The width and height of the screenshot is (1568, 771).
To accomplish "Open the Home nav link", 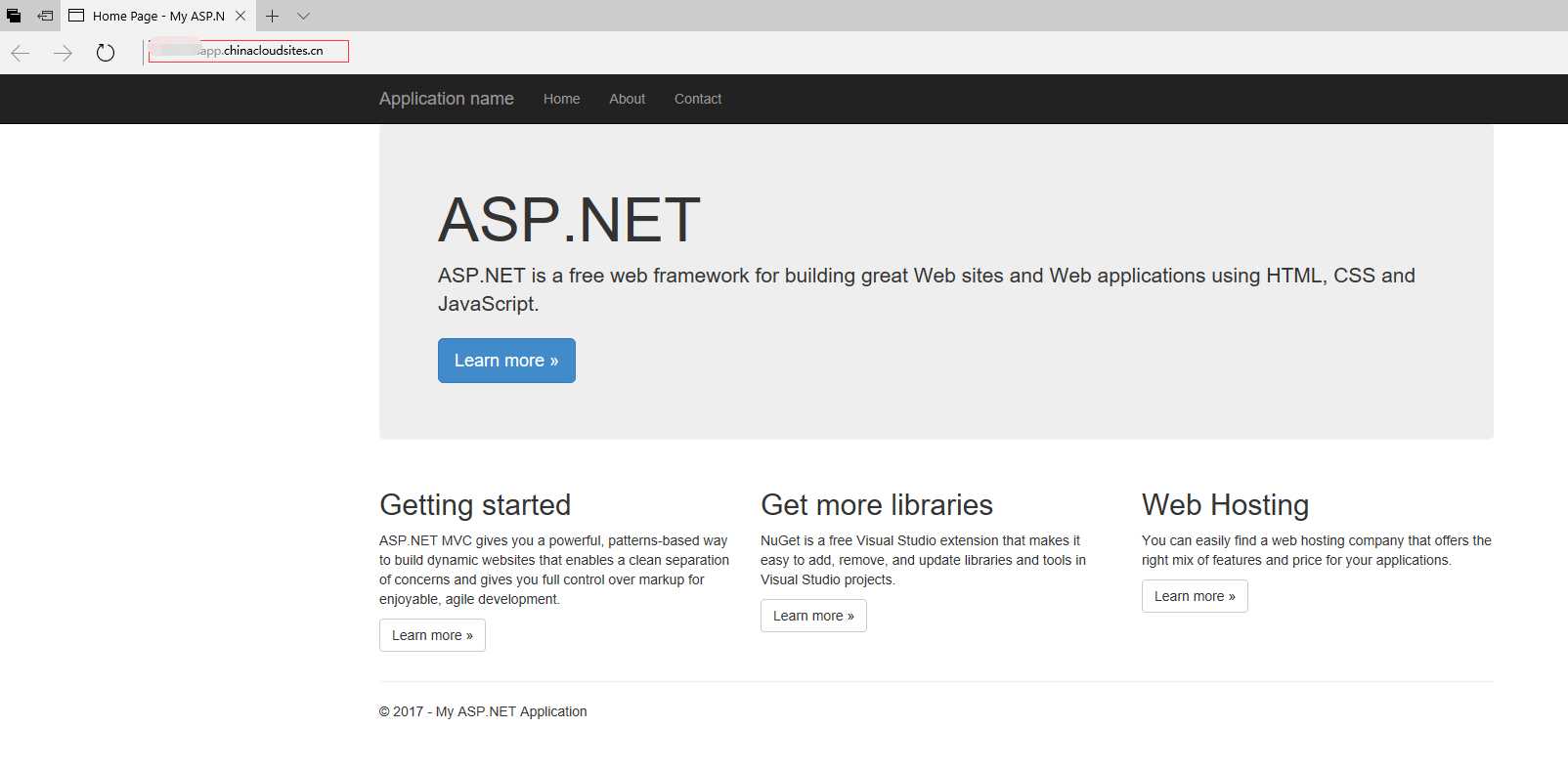I will coord(562,99).
